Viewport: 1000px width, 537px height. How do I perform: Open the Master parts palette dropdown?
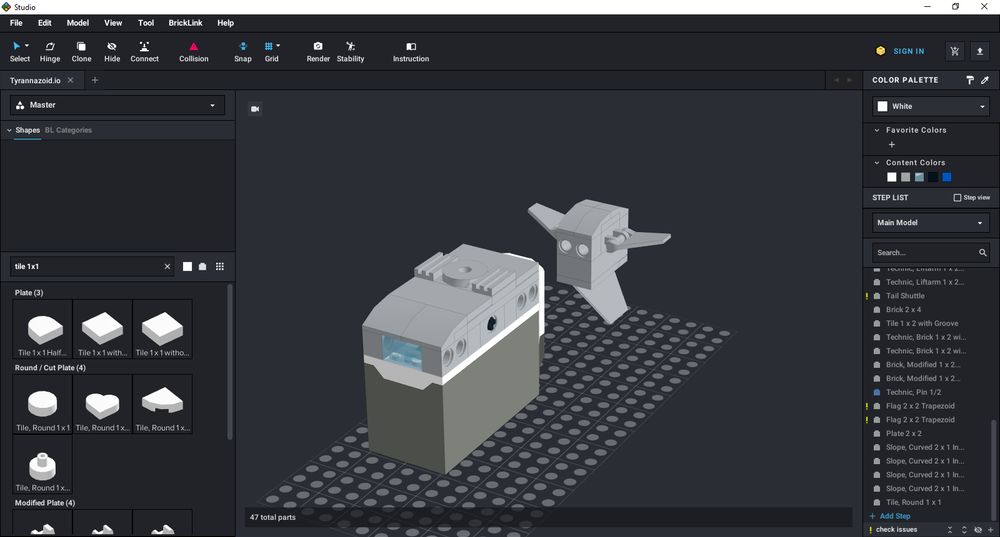pos(118,105)
